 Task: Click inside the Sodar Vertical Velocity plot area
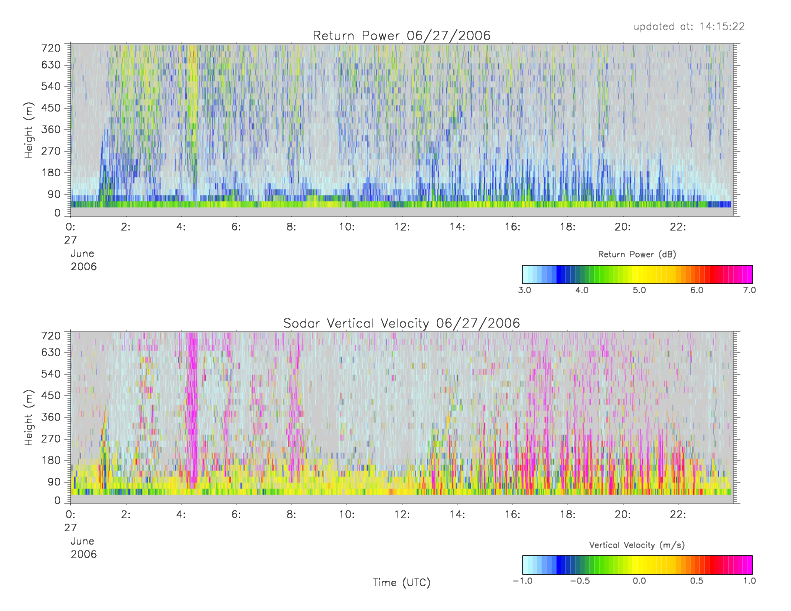click(402, 417)
